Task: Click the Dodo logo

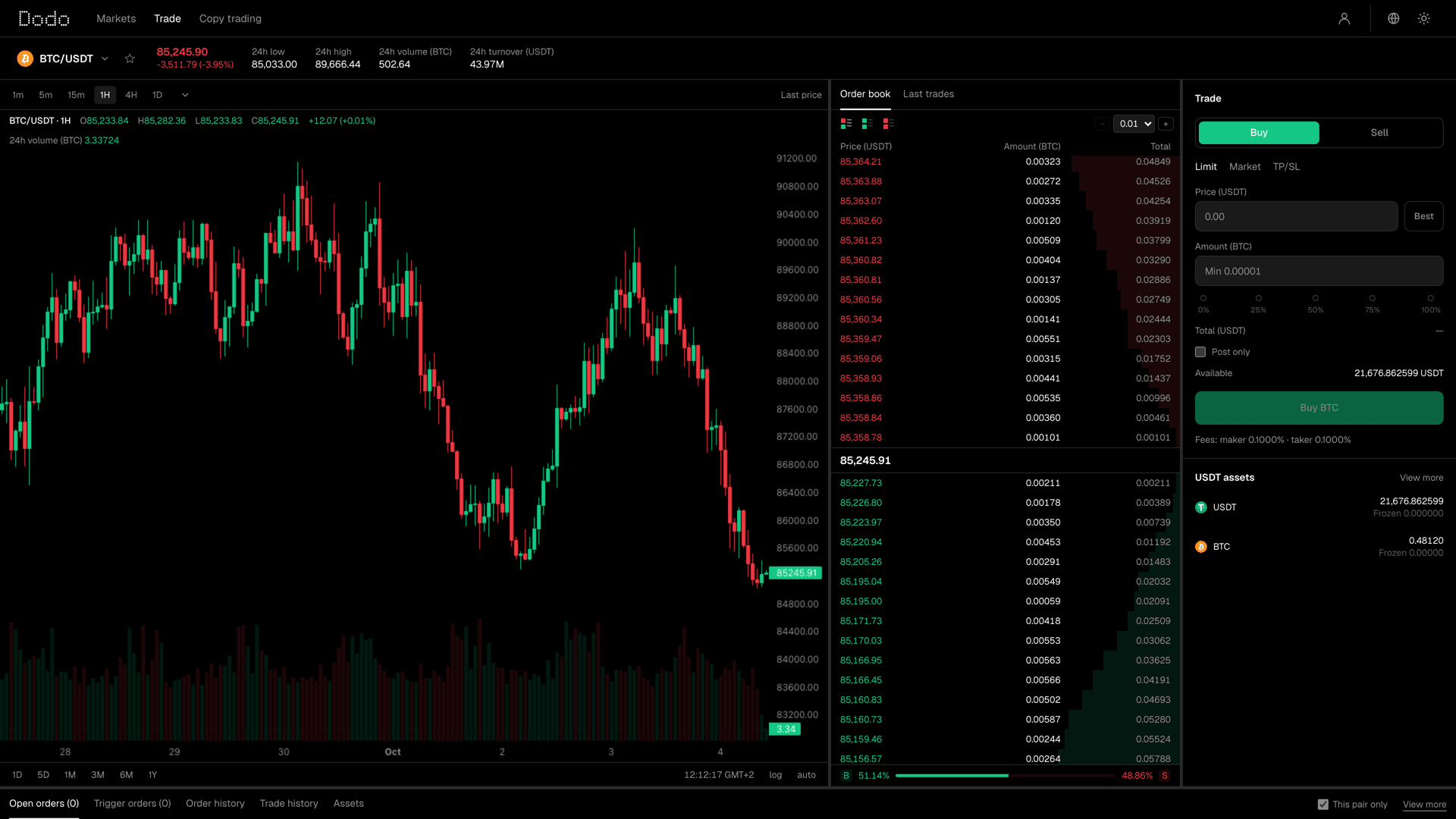Action: click(44, 18)
